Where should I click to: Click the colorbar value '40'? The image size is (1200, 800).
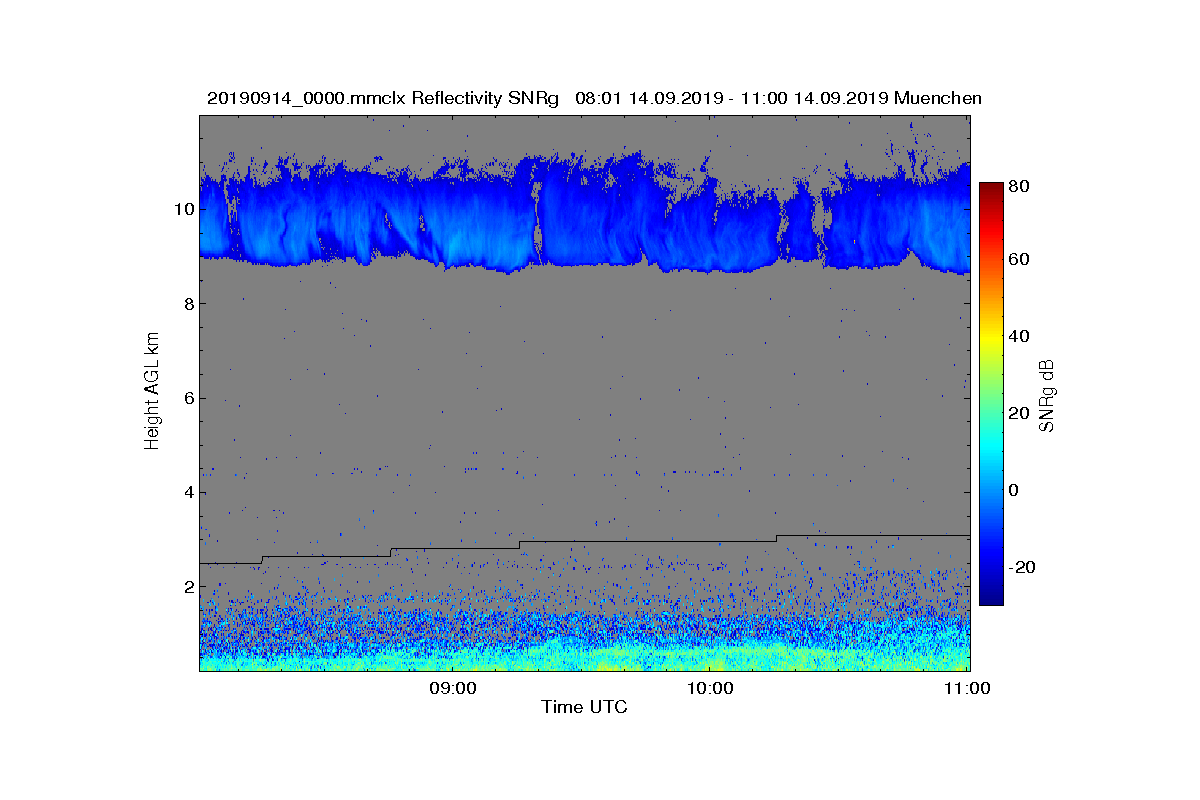[1021, 336]
